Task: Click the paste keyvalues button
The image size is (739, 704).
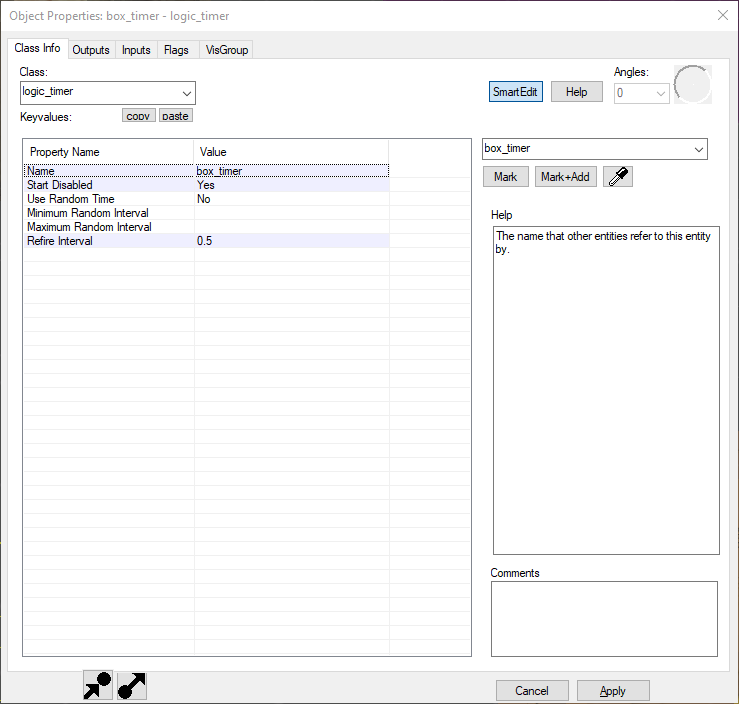Action: point(176,115)
